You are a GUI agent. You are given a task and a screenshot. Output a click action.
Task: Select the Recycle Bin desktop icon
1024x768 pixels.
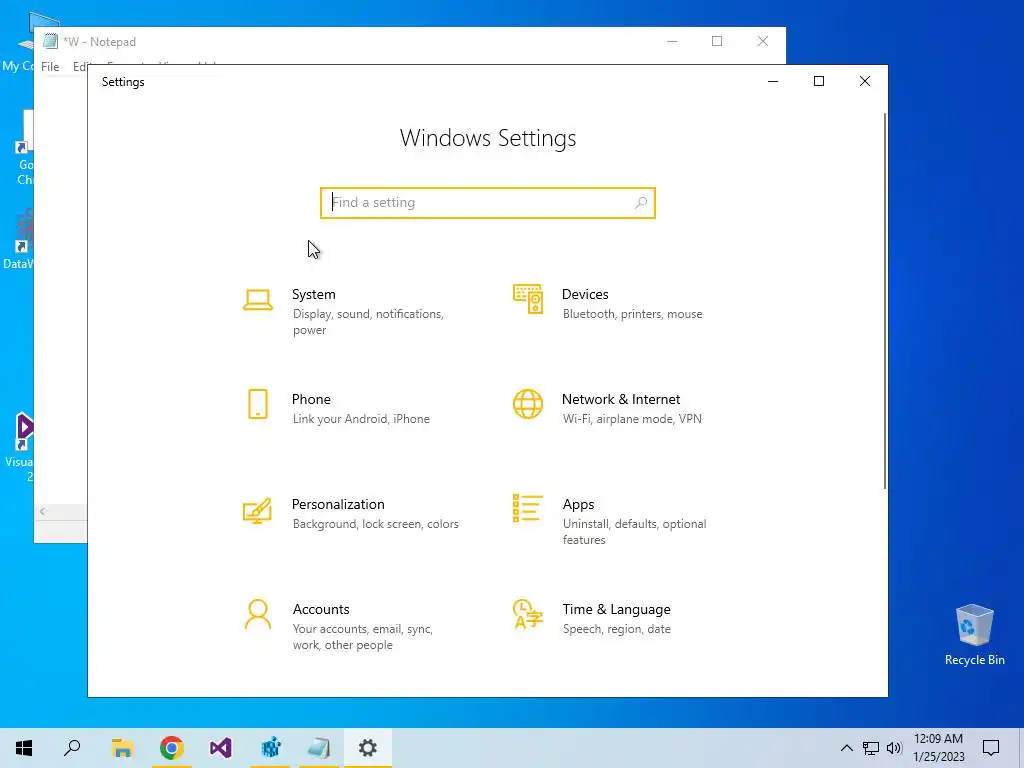[x=974, y=634]
